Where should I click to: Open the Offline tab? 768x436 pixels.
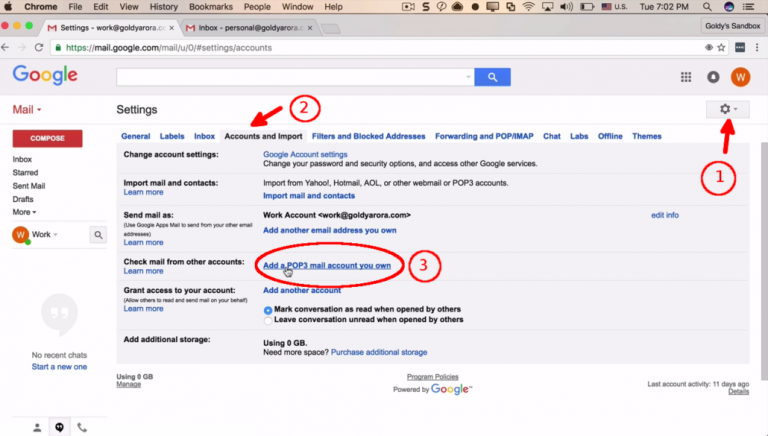pos(610,136)
